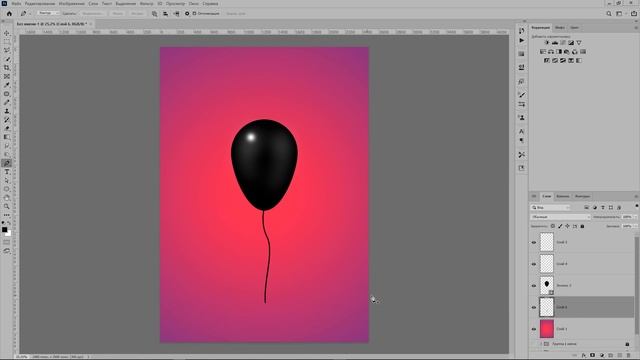Viewport: 640px width, 360px height.
Task: Add a Gradient Map adjustment
Action: point(579,60)
